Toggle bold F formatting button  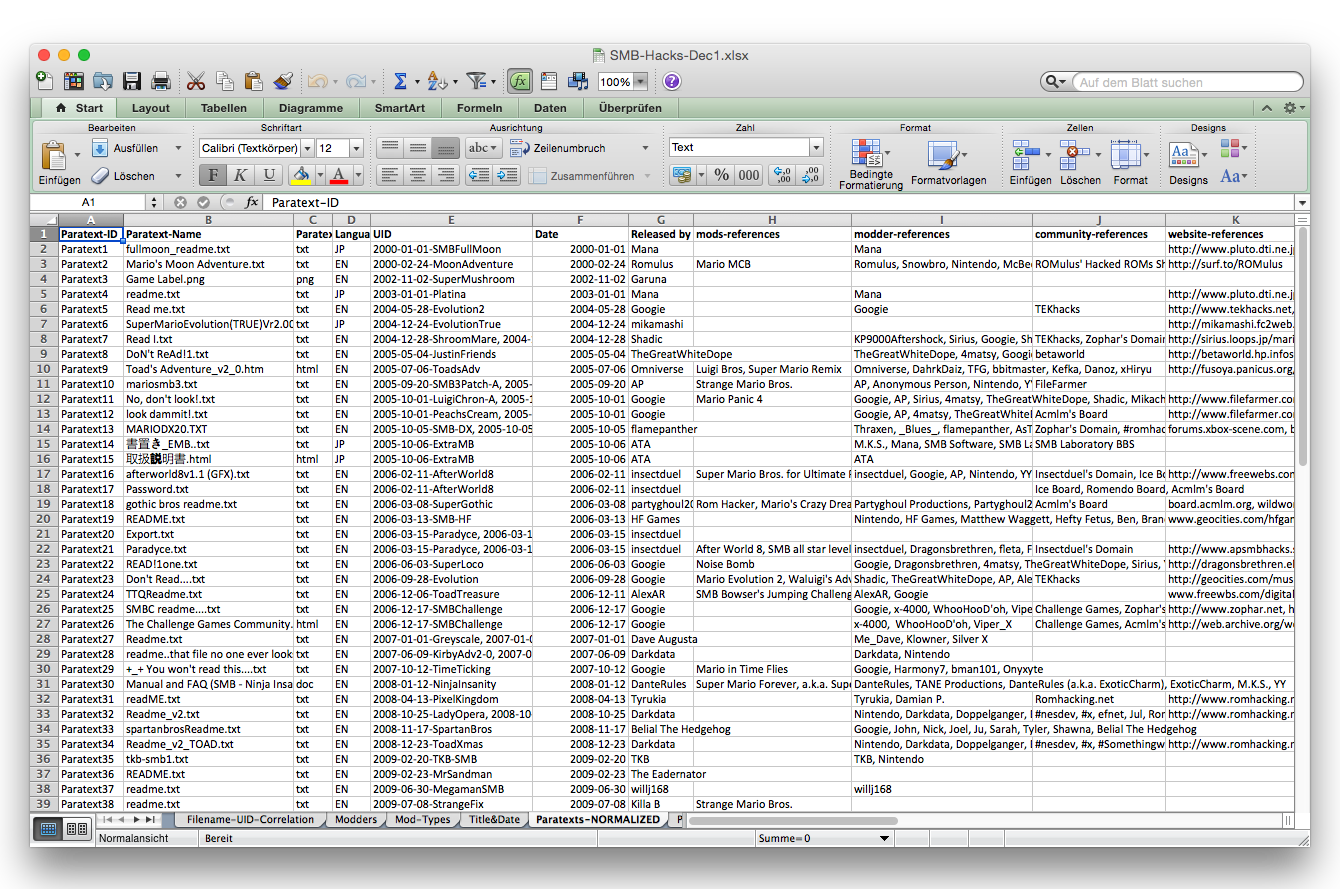(213, 175)
